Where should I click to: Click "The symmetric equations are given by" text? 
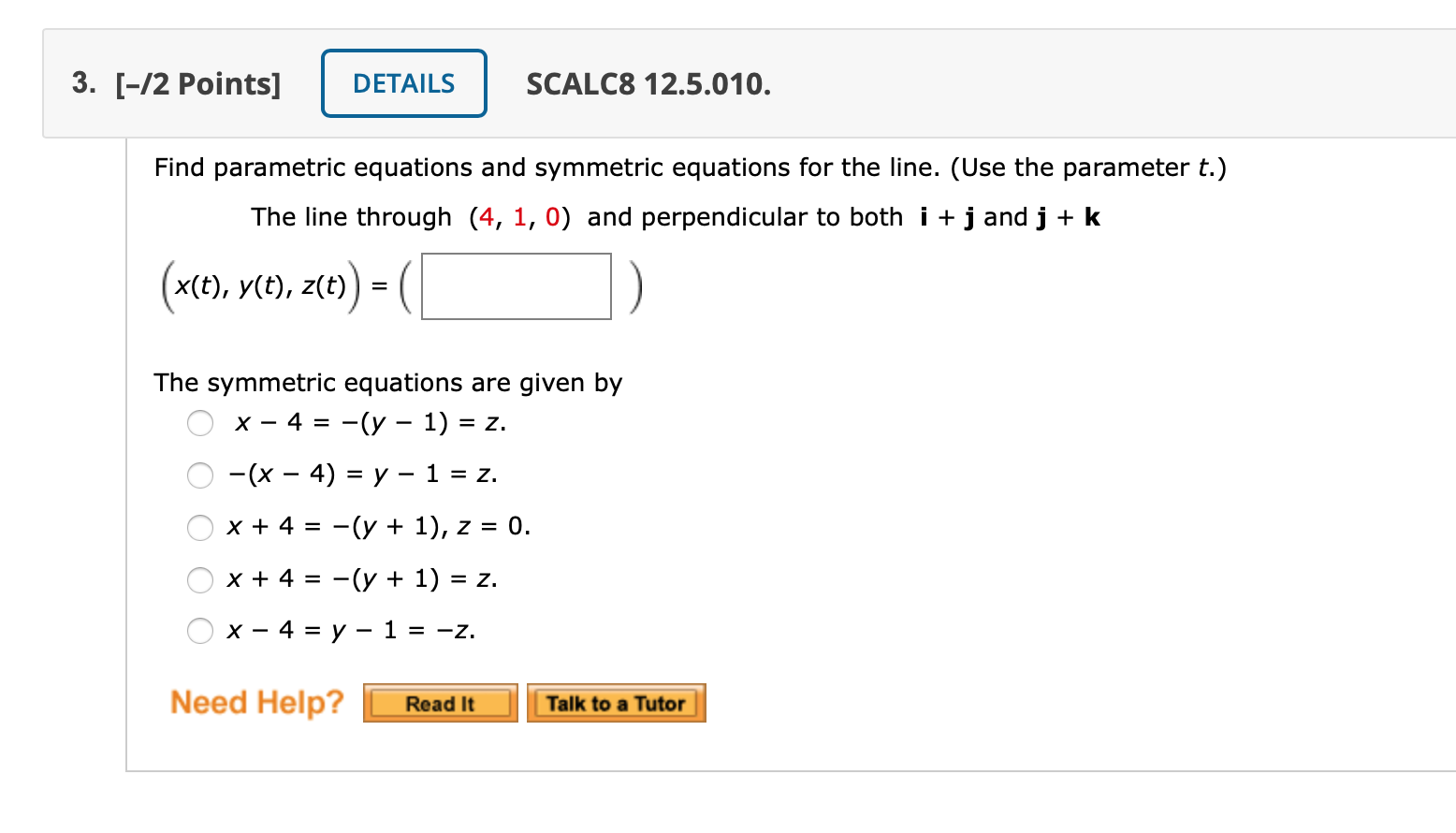pos(387,383)
